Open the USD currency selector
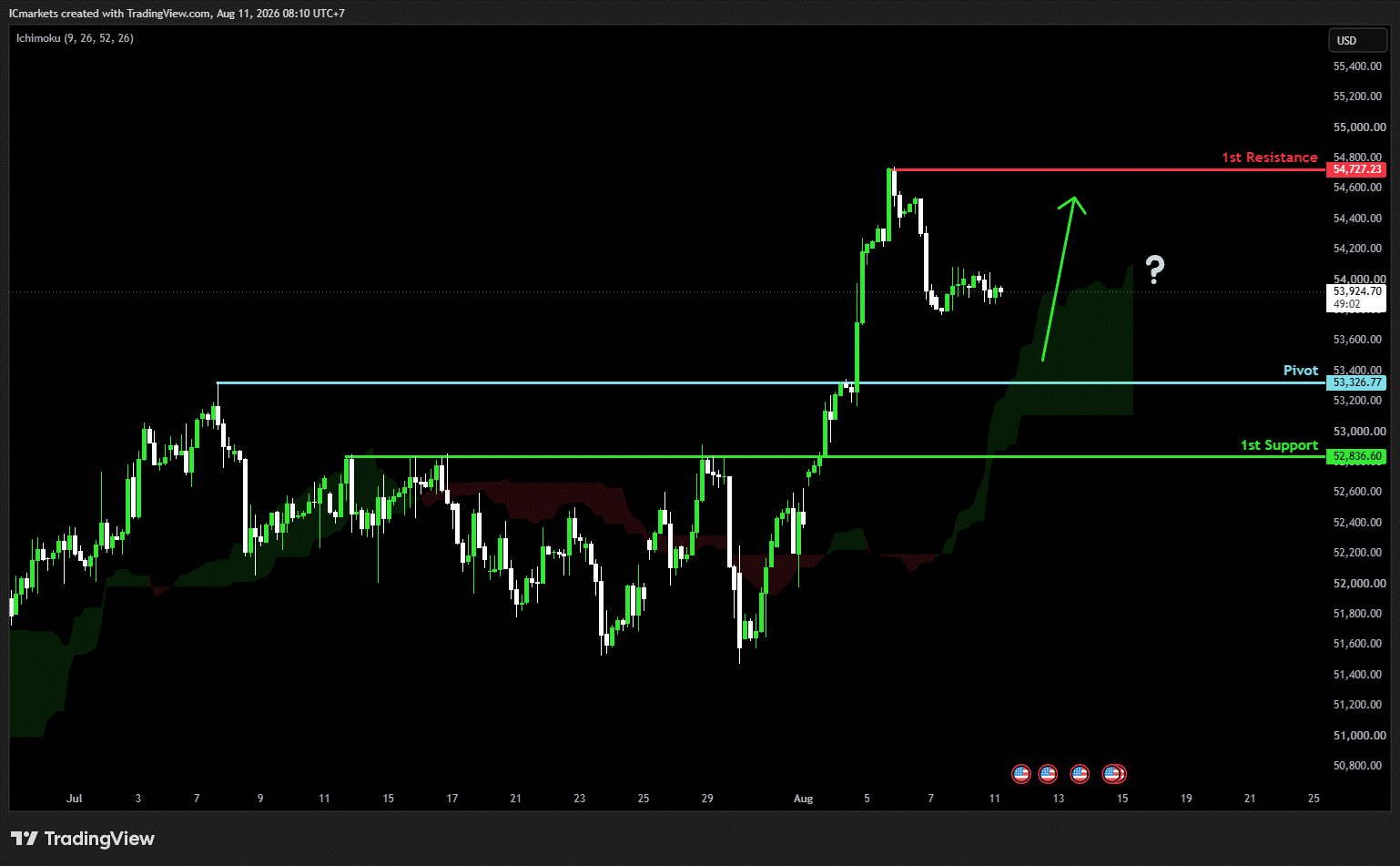The width and height of the screenshot is (1400, 866). click(1357, 40)
